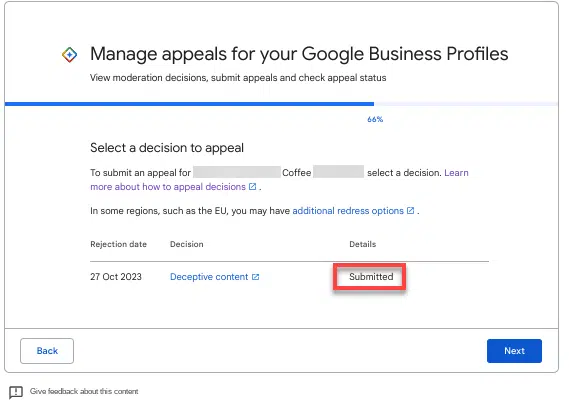
Task: Return with the Back button
Action: click(x=47, y=351)
